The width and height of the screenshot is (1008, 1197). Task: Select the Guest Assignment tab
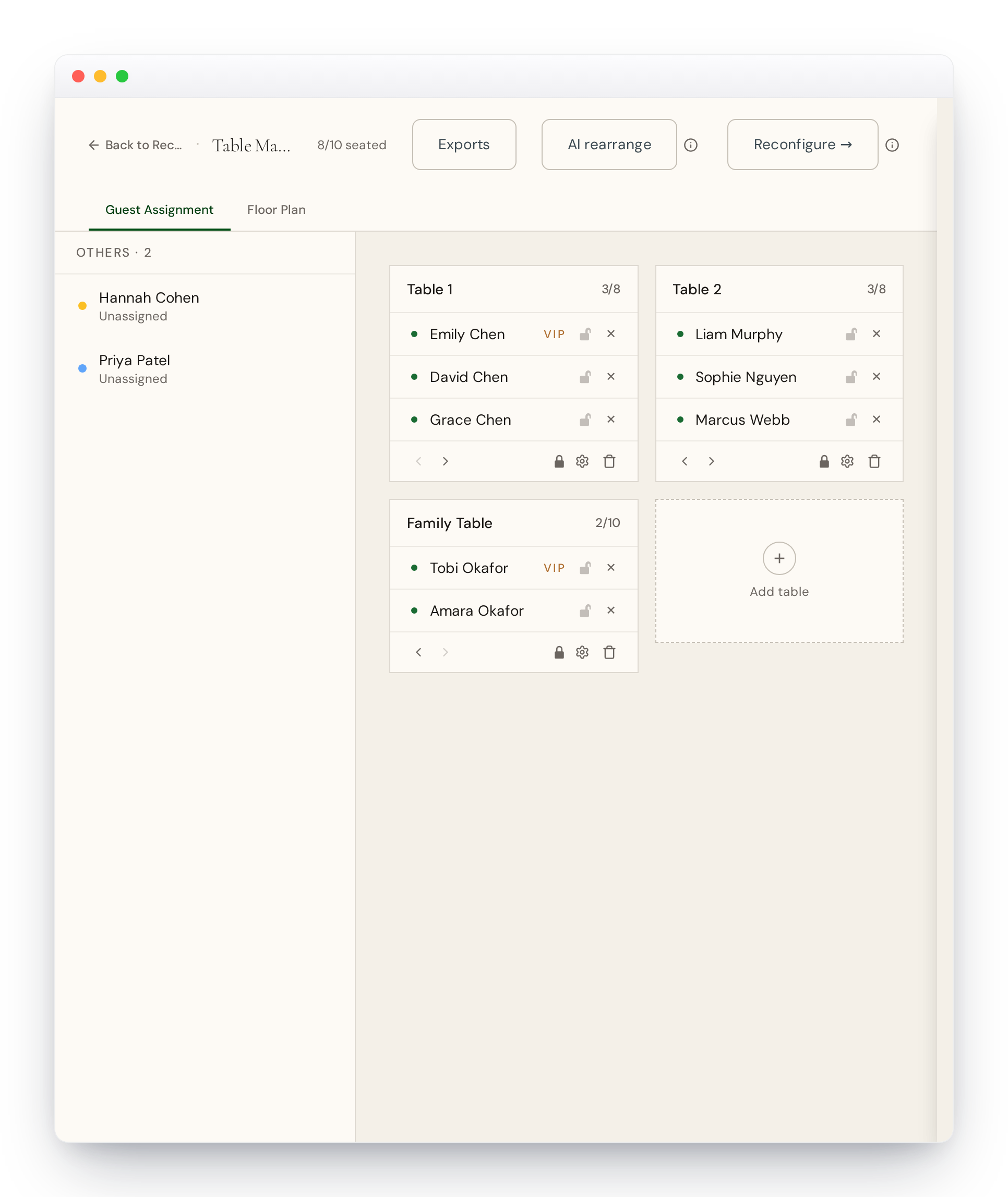point(159,210)
